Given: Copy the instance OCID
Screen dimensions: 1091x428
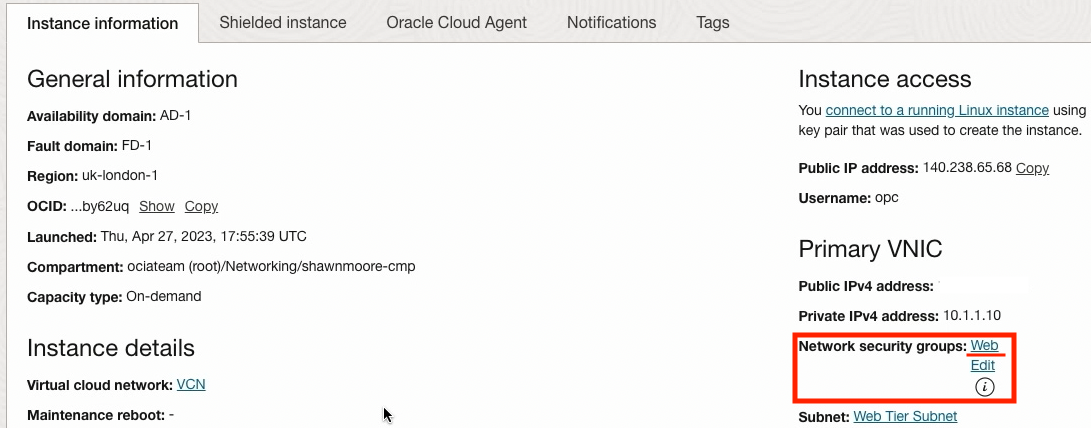Looking at the screenshot, I should pos(201,206).
